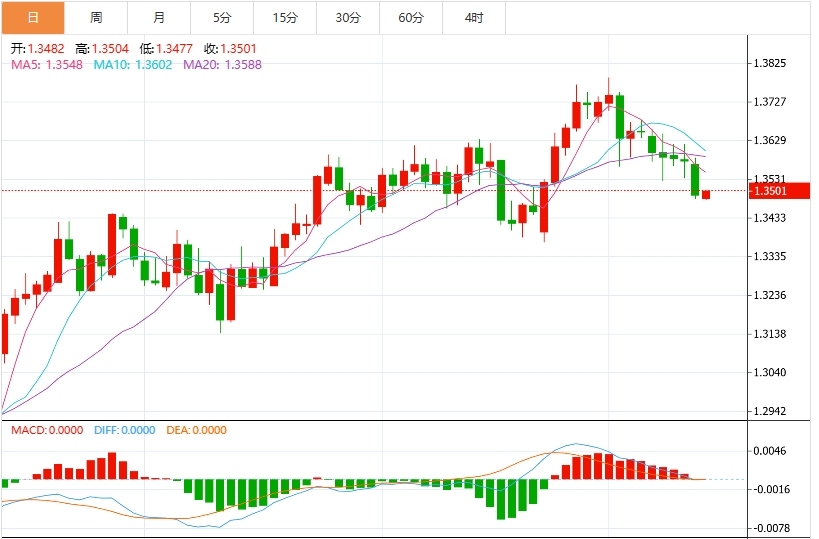Viewport: 819px width, 539px height.
Task: Click the MA5: 1.3548 indicator label
Action: pyautogui.click(x=47, y=65)
